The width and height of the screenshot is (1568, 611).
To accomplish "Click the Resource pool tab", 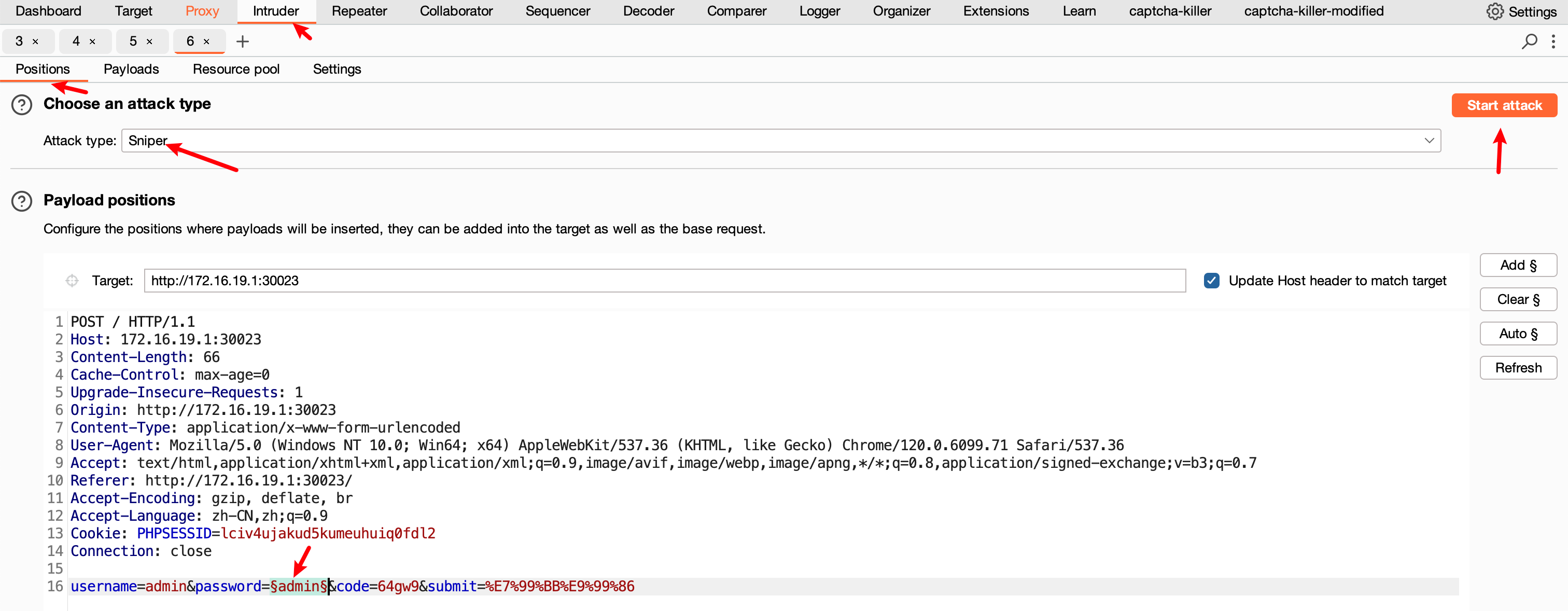I will point(237,69).
